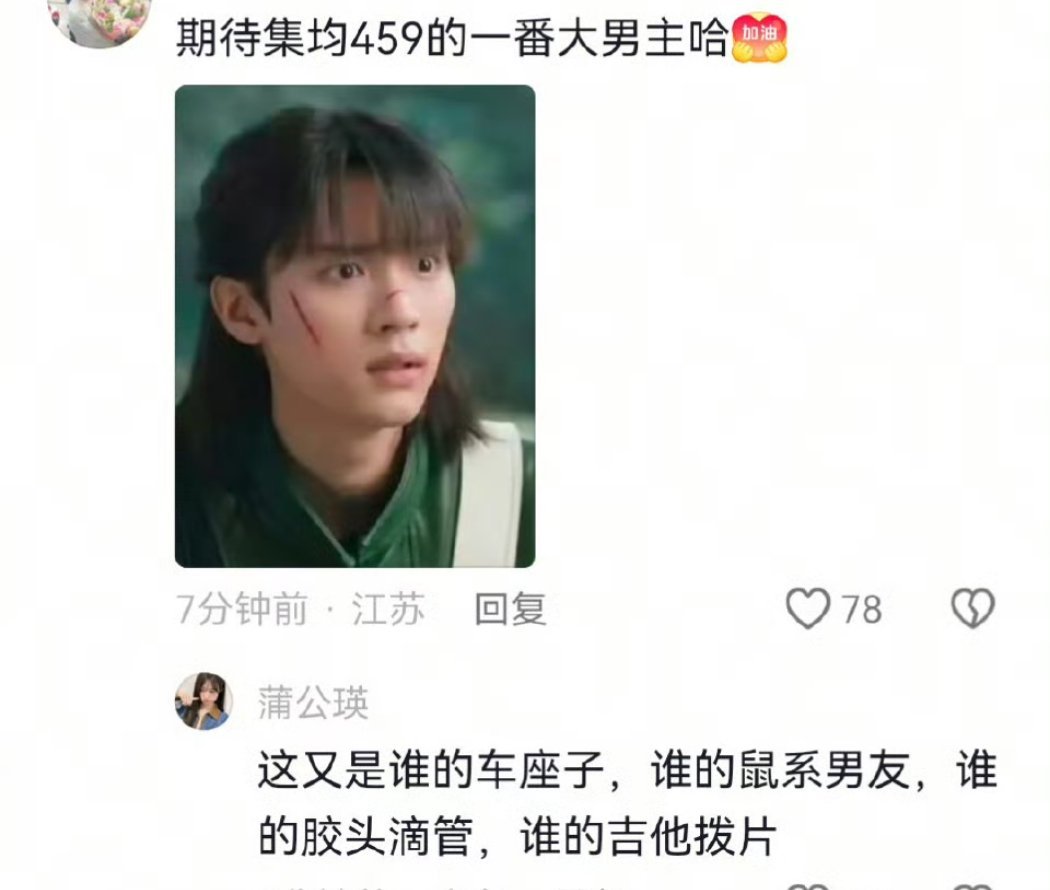The height and width of the screenshot is (890, 1050).
Task: Dislike 蒲公瑛's reply via cut-off bottom broken heart
Action: click(x=973, y=886)
